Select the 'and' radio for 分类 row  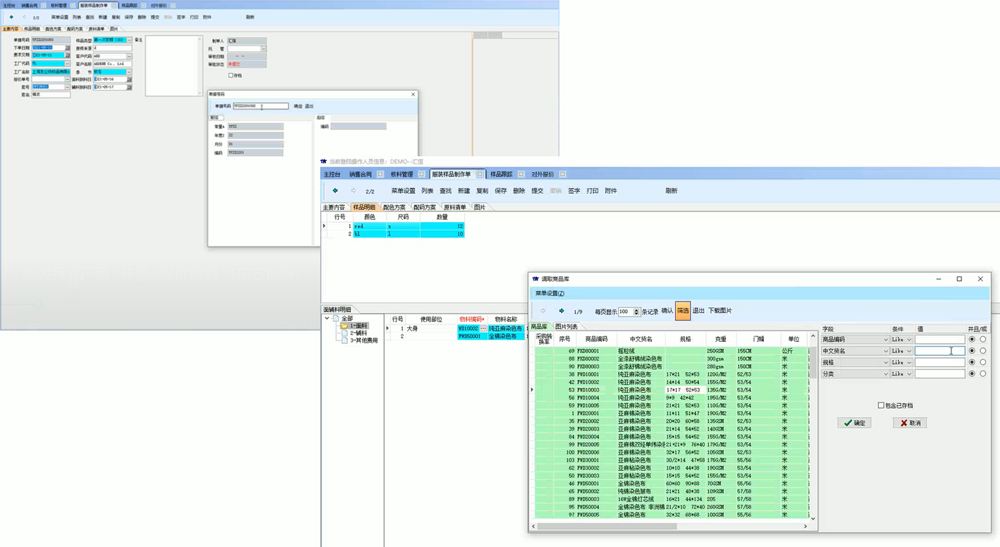coord(972,374)
